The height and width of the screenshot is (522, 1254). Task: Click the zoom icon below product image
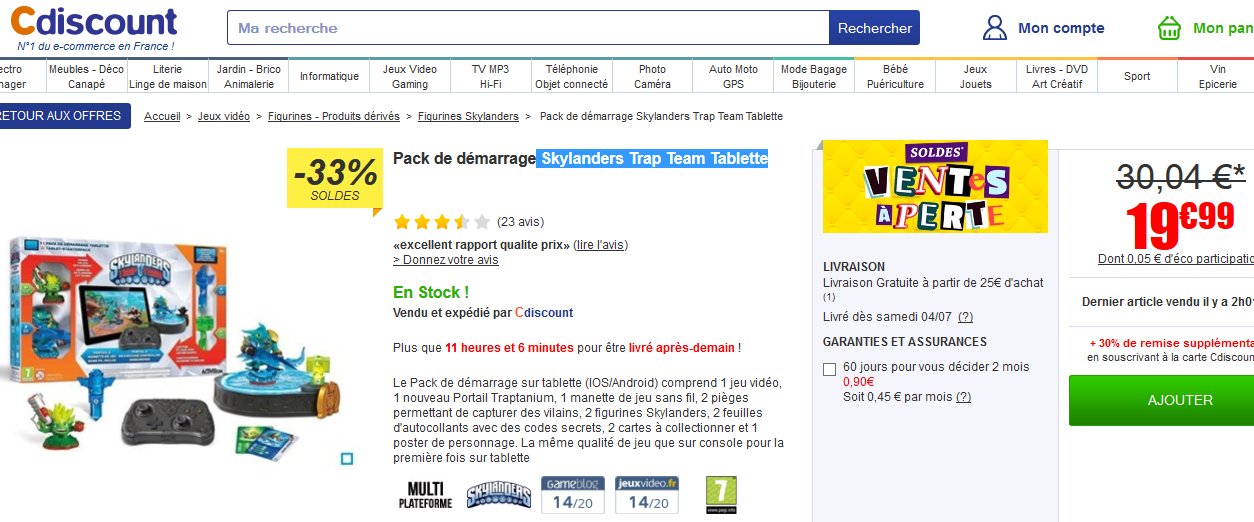[347, 459]
